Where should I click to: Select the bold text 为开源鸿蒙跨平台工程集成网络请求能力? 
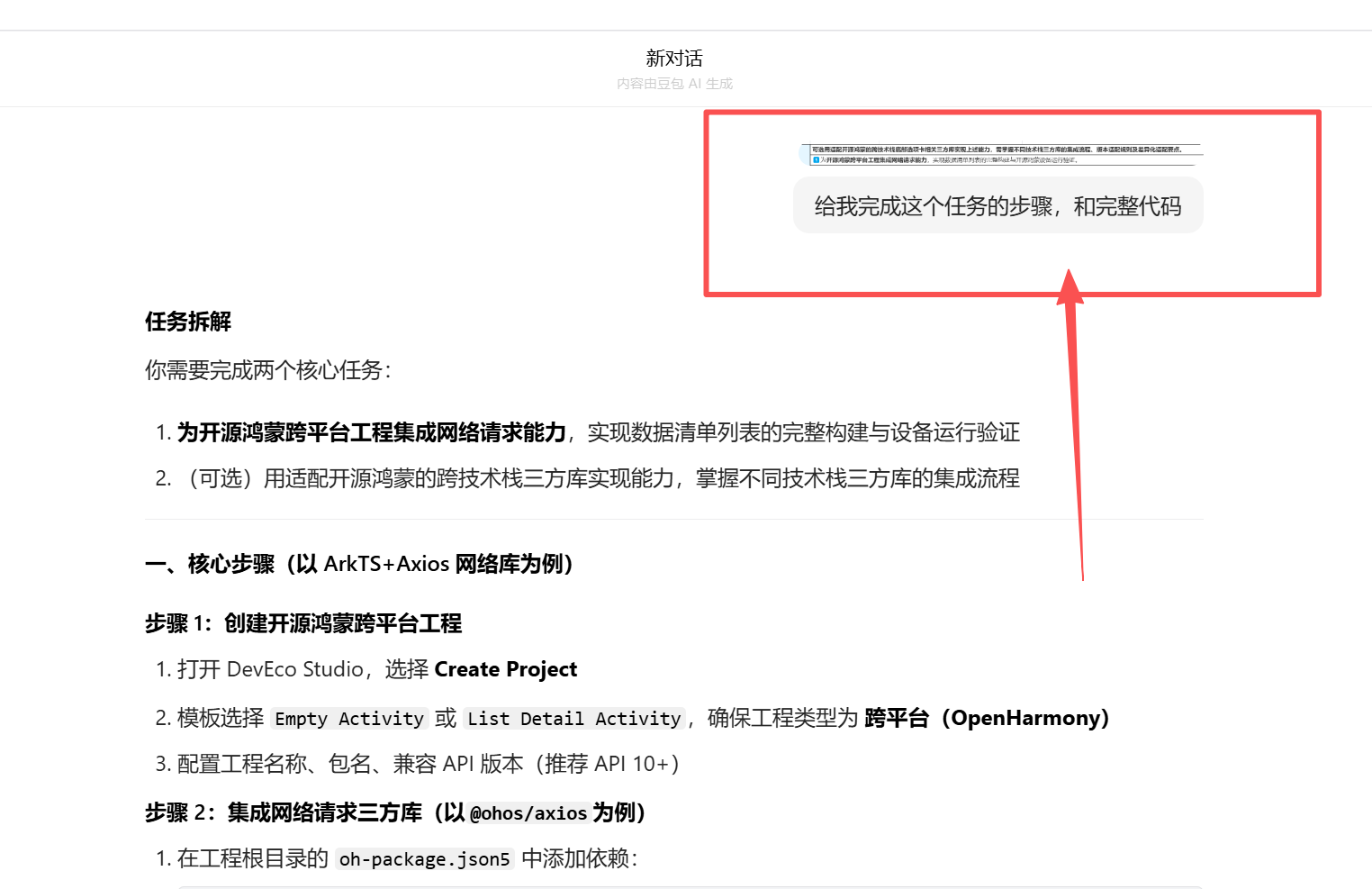click(371, 432)
